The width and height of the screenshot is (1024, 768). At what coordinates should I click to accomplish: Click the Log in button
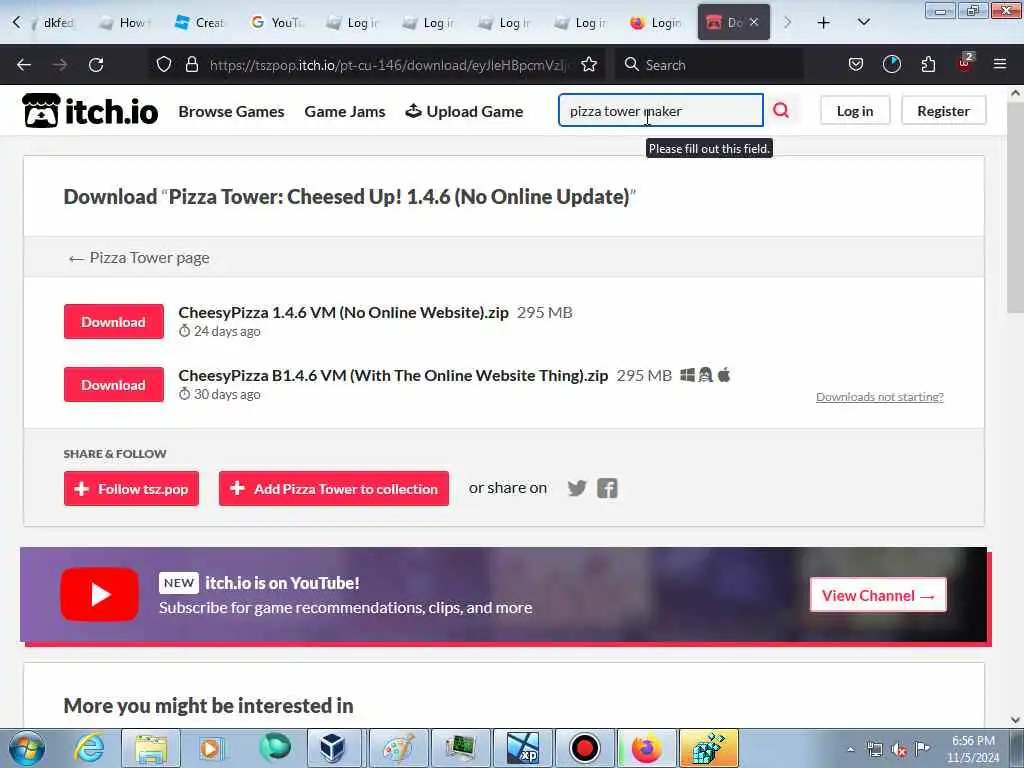point(855,111)
